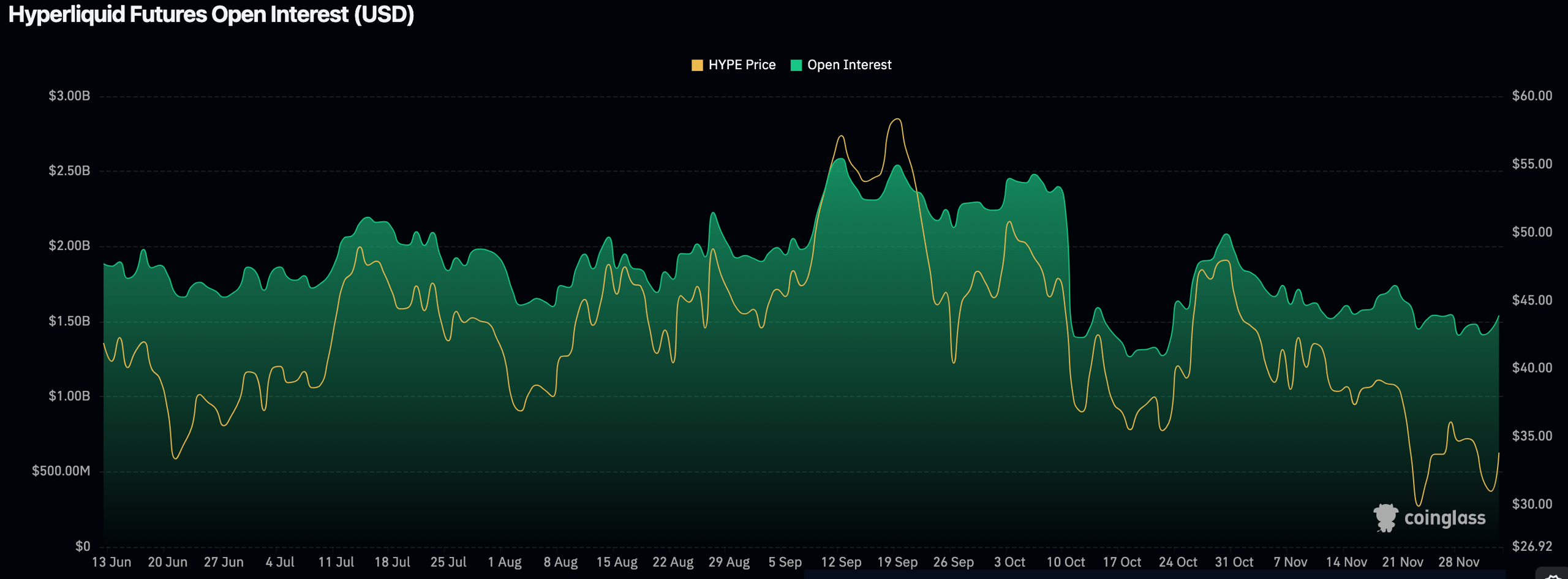The height and width of the screenshot is (579, 1568).
Task: Select the 13 Jun date axis label
Action: (113, 562)
